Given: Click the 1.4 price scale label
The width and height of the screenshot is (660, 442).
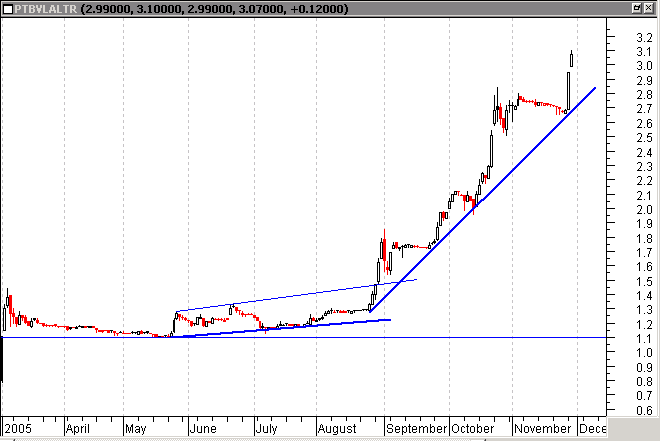Looking at the screenshot, I should [x=644, y=296].
